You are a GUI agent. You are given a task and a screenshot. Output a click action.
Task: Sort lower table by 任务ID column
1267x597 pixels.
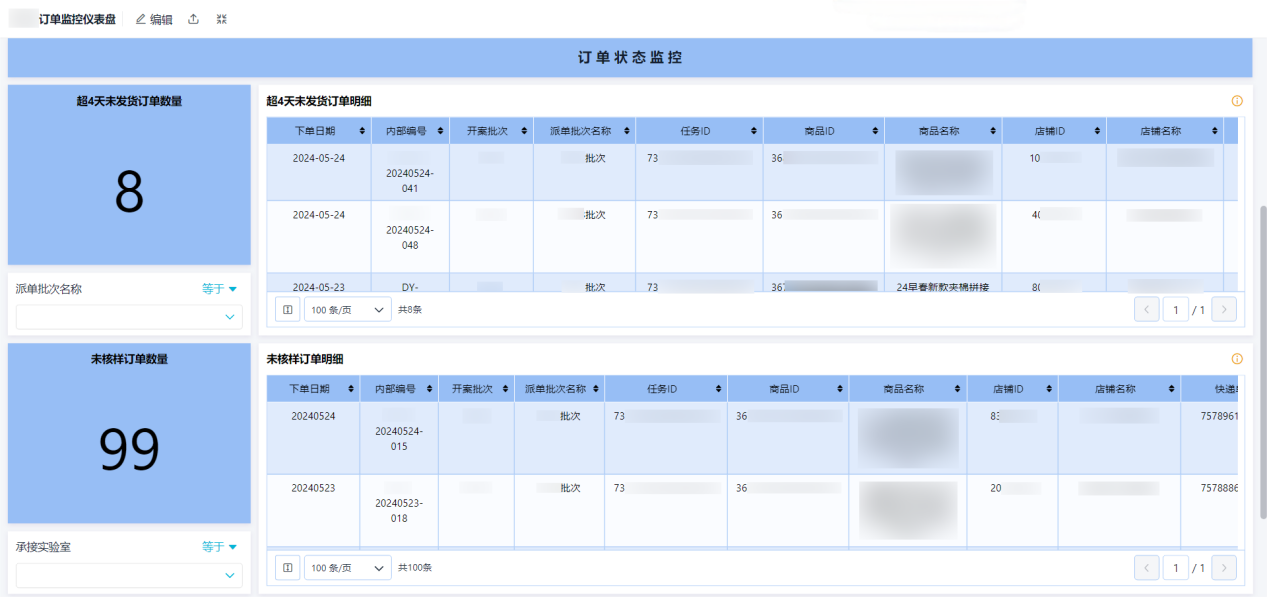click(x=717, y=389)
